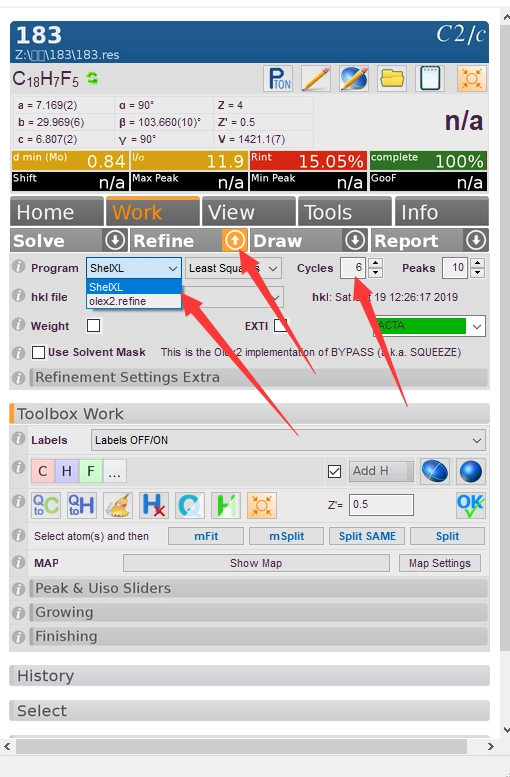Click the notepad icon in header
The width and height of the screenshot is (510, 777).
(429, 78)
